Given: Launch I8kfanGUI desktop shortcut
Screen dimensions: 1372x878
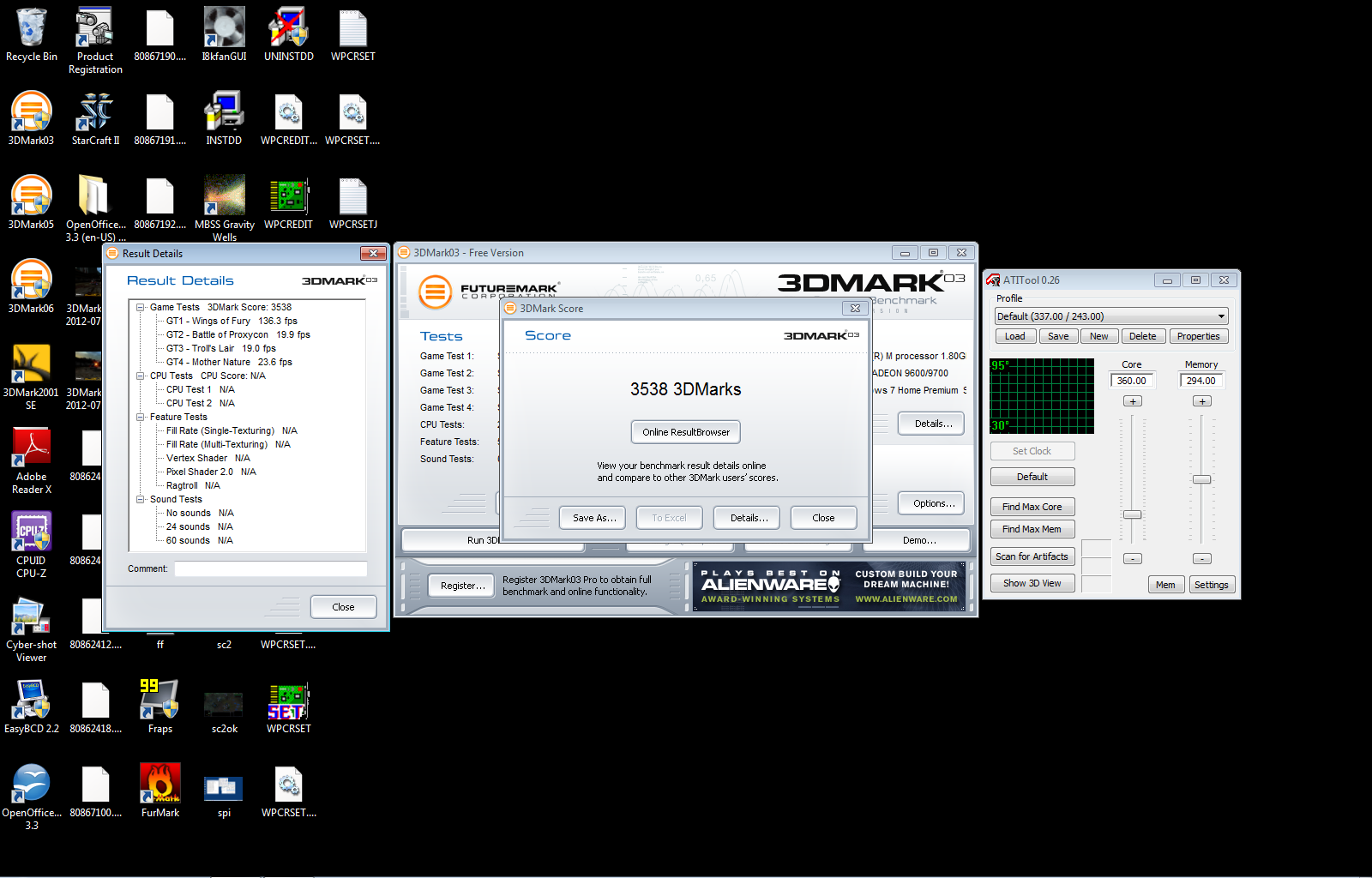Looking at the screenshot, I should point(224,35).
